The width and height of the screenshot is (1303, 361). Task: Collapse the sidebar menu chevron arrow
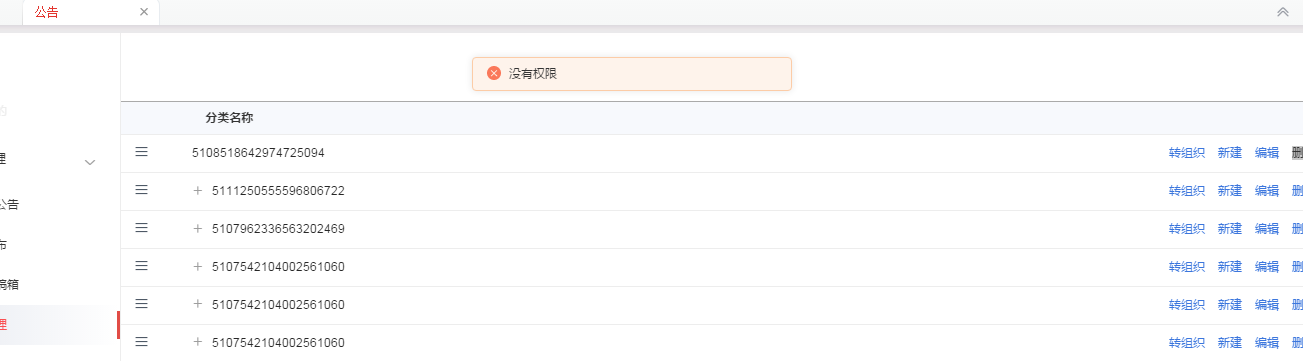pos(90,162)
